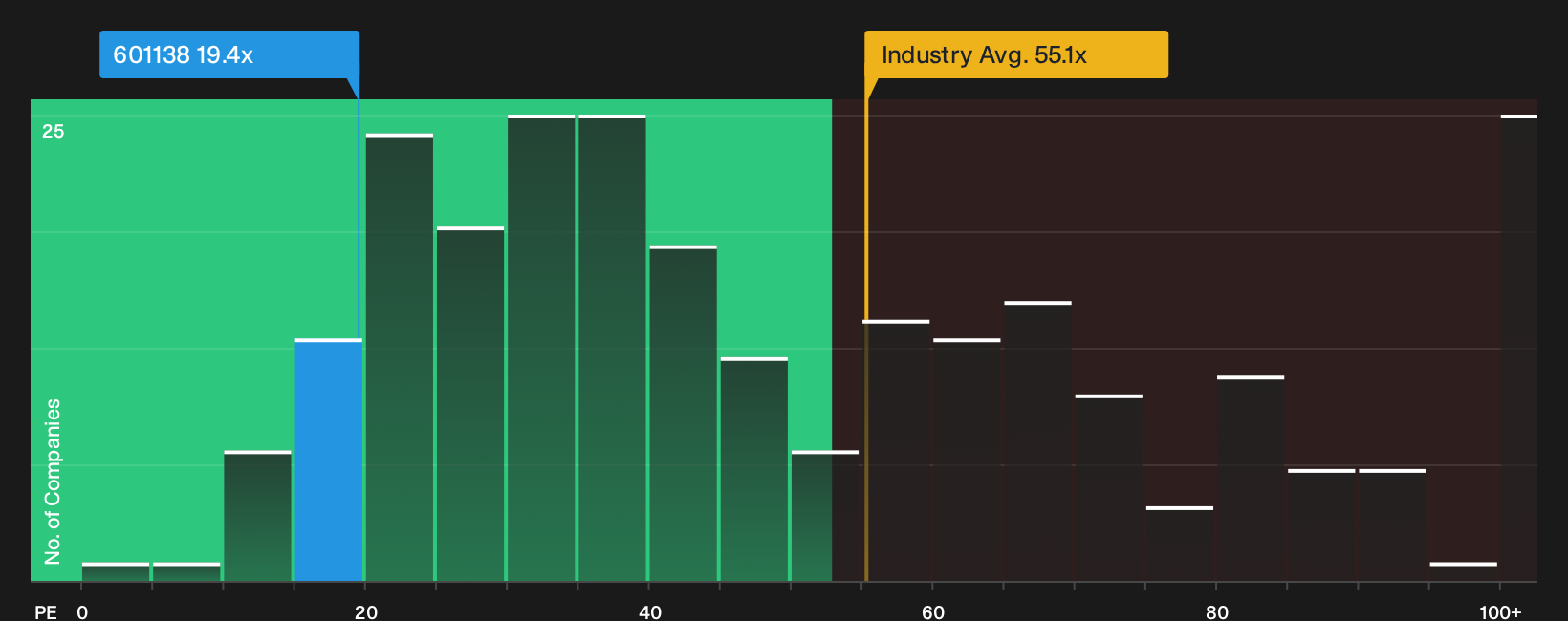Select the highlighted blue bar for PE 15-20

coord(329,460)
